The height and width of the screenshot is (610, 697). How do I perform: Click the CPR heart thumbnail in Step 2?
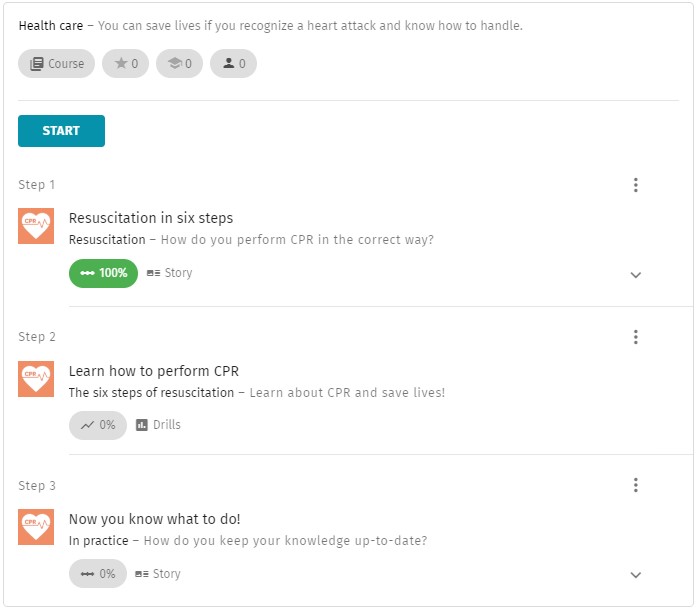(36, 379)
